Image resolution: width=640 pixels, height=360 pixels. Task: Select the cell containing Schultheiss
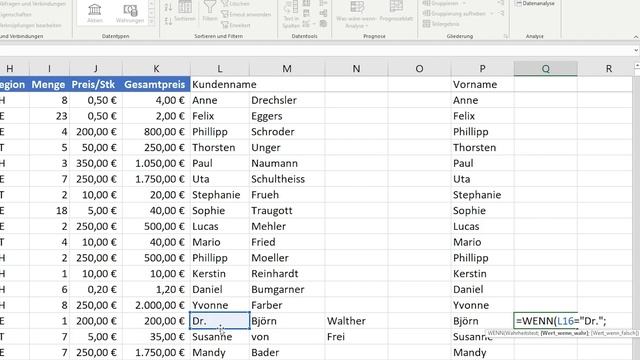tap(287, 179)
